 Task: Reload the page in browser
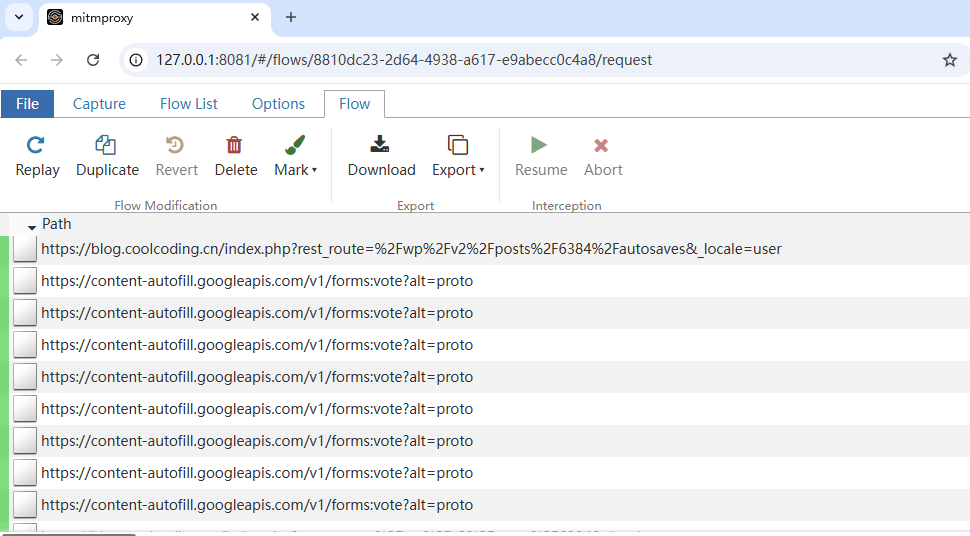pos(93,60)
